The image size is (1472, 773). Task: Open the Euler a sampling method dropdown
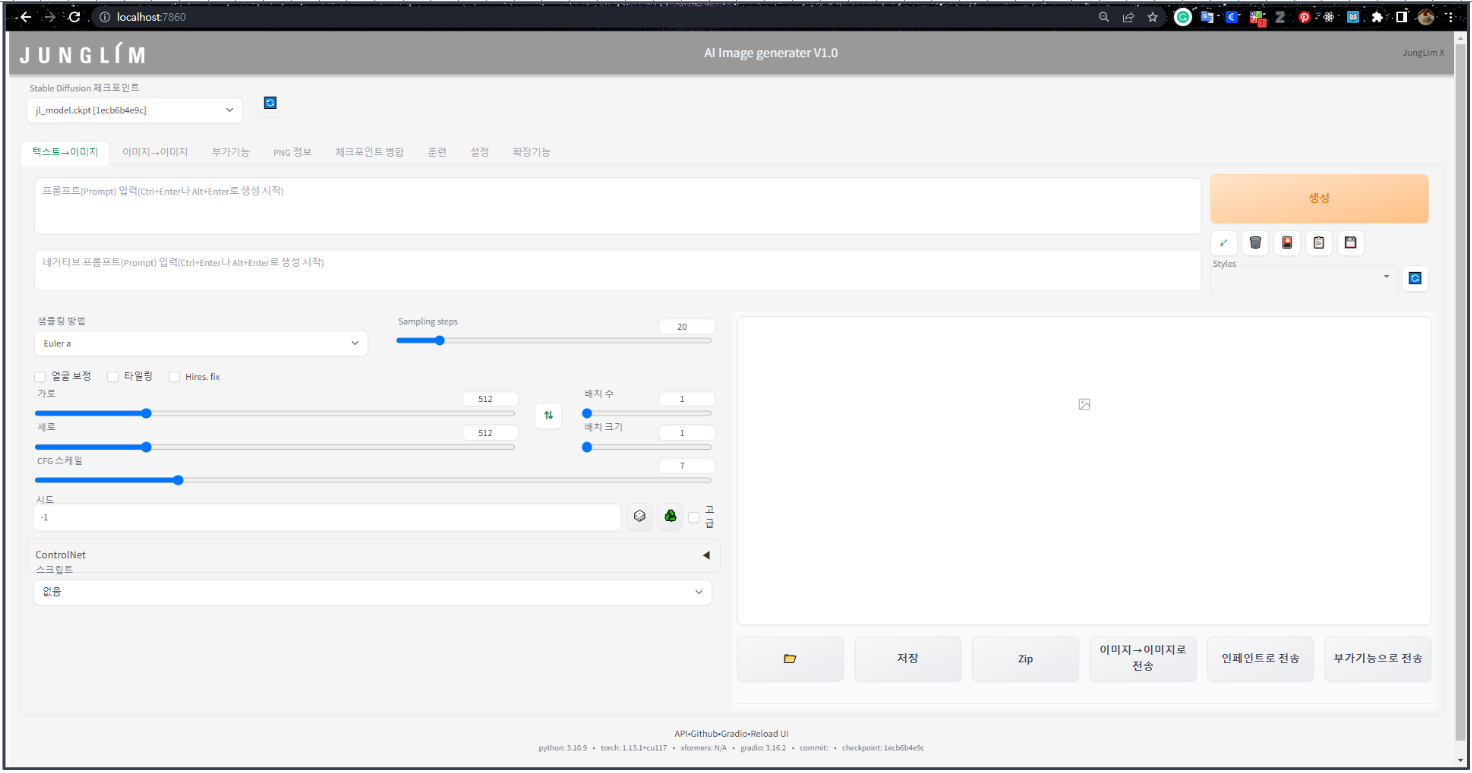point(201,343)
